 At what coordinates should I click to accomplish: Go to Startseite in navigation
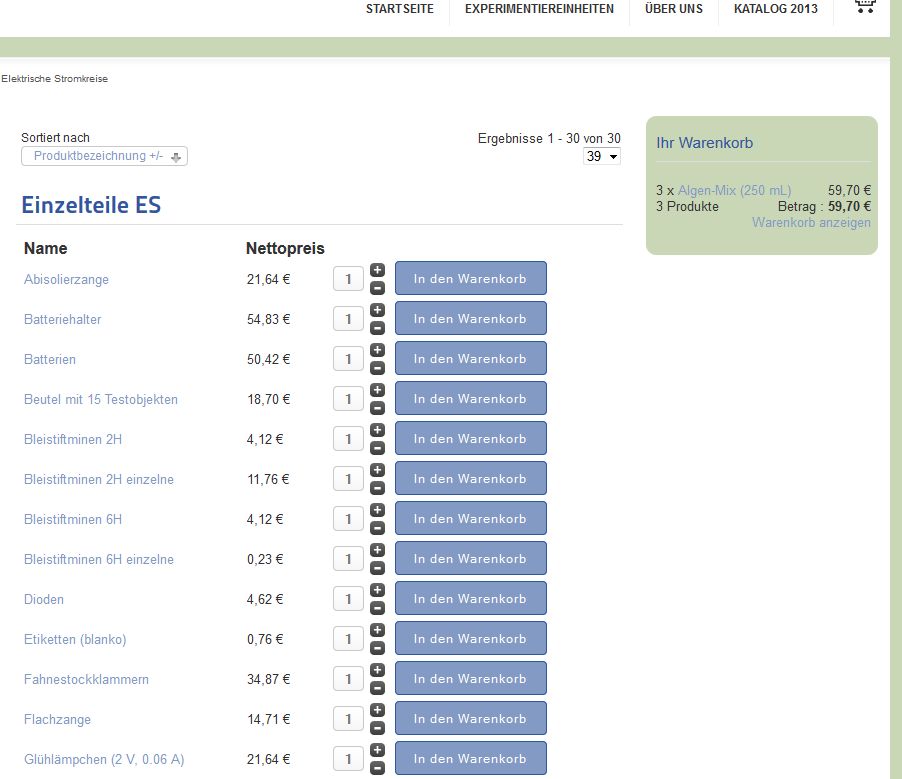[x=399, y=9]
